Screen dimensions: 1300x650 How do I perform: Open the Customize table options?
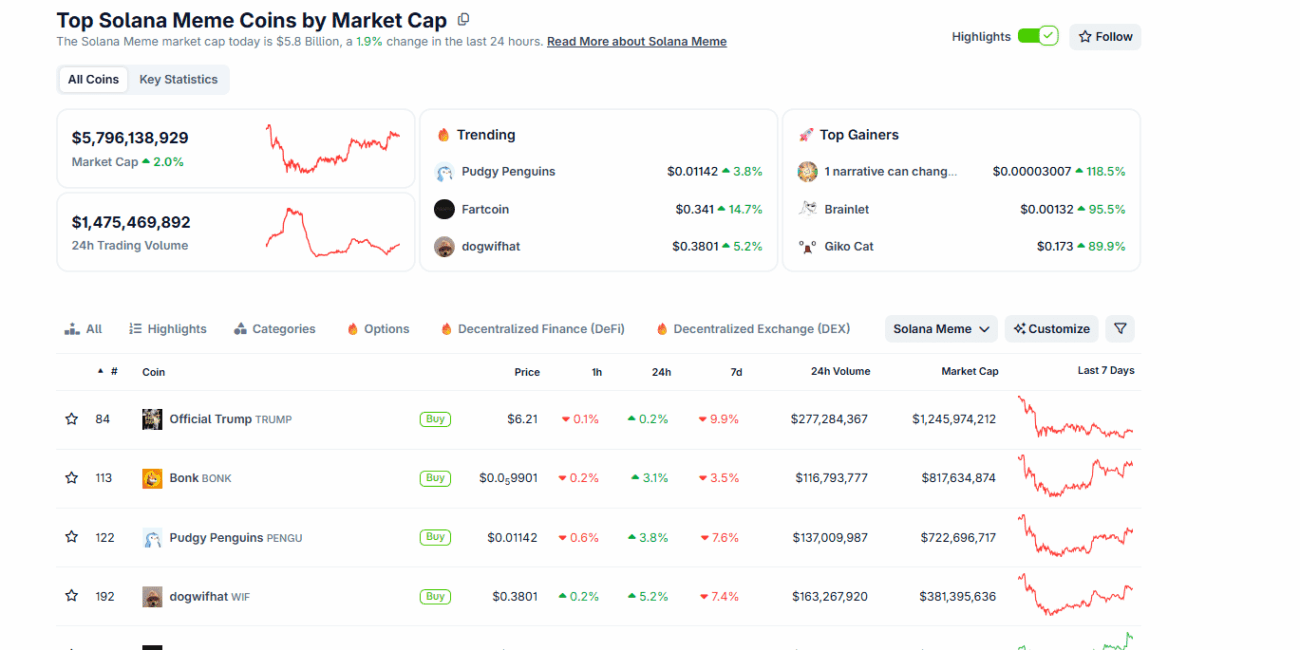click(1051, 329)
